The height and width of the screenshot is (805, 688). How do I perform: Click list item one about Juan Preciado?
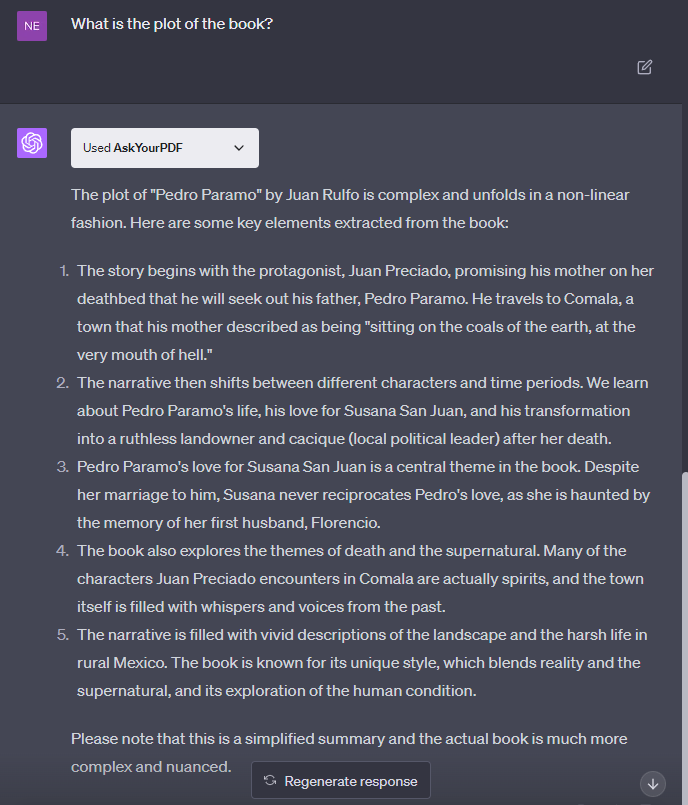[x=365, y=312]
